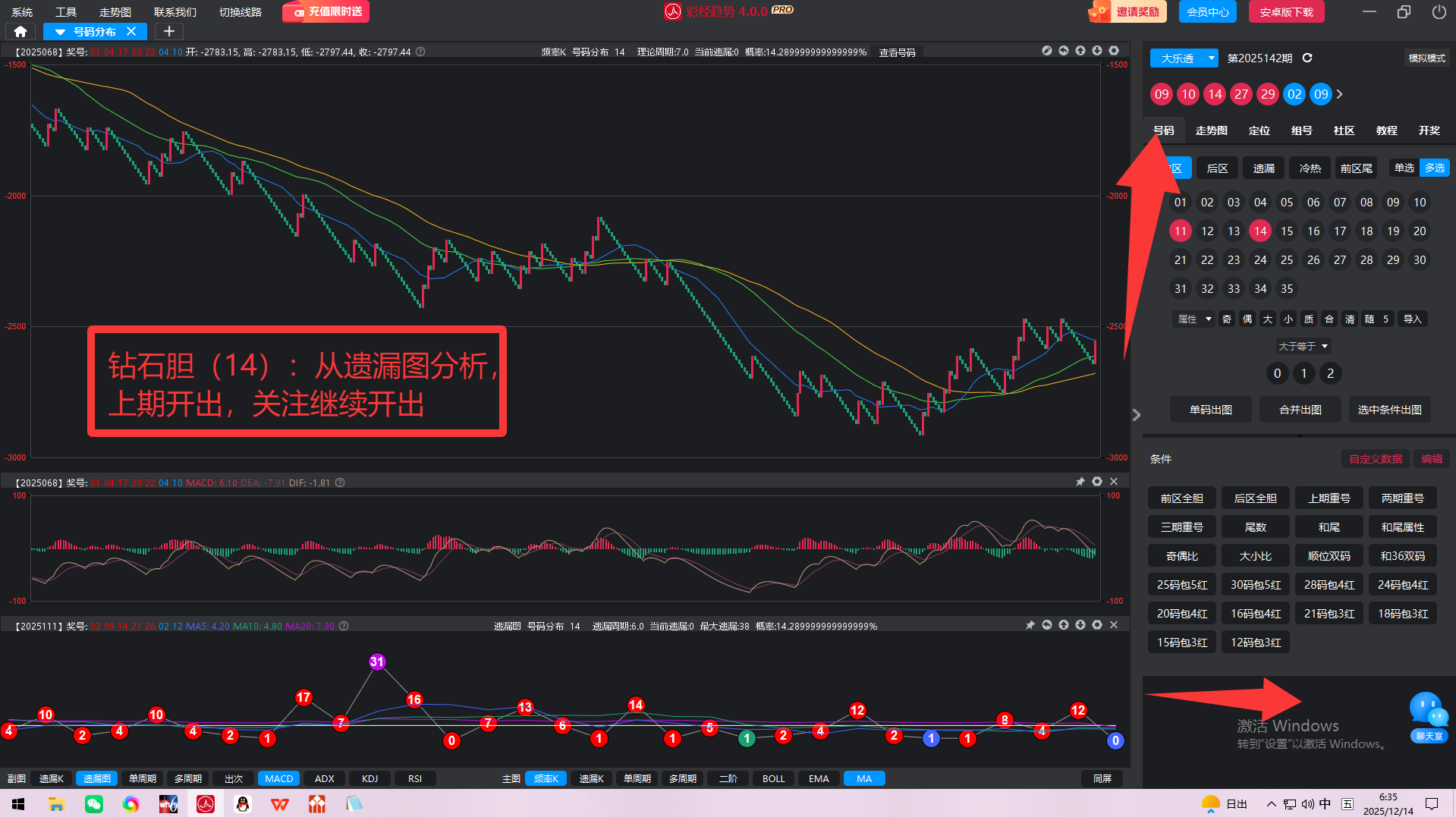The width and height of the screenshot is (1456, 817).
Task: Open the 工具 menu
Action: [66, 12]
